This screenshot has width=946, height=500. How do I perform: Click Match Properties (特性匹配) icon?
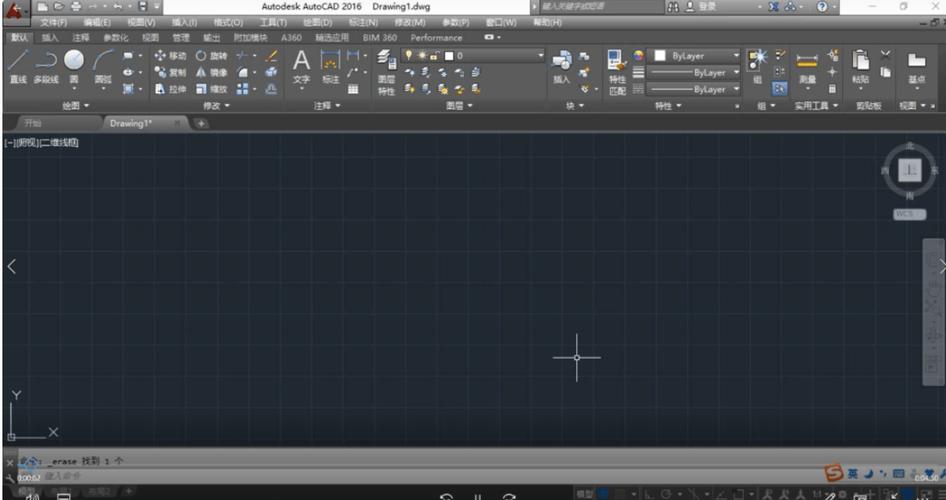click(617, 72)
